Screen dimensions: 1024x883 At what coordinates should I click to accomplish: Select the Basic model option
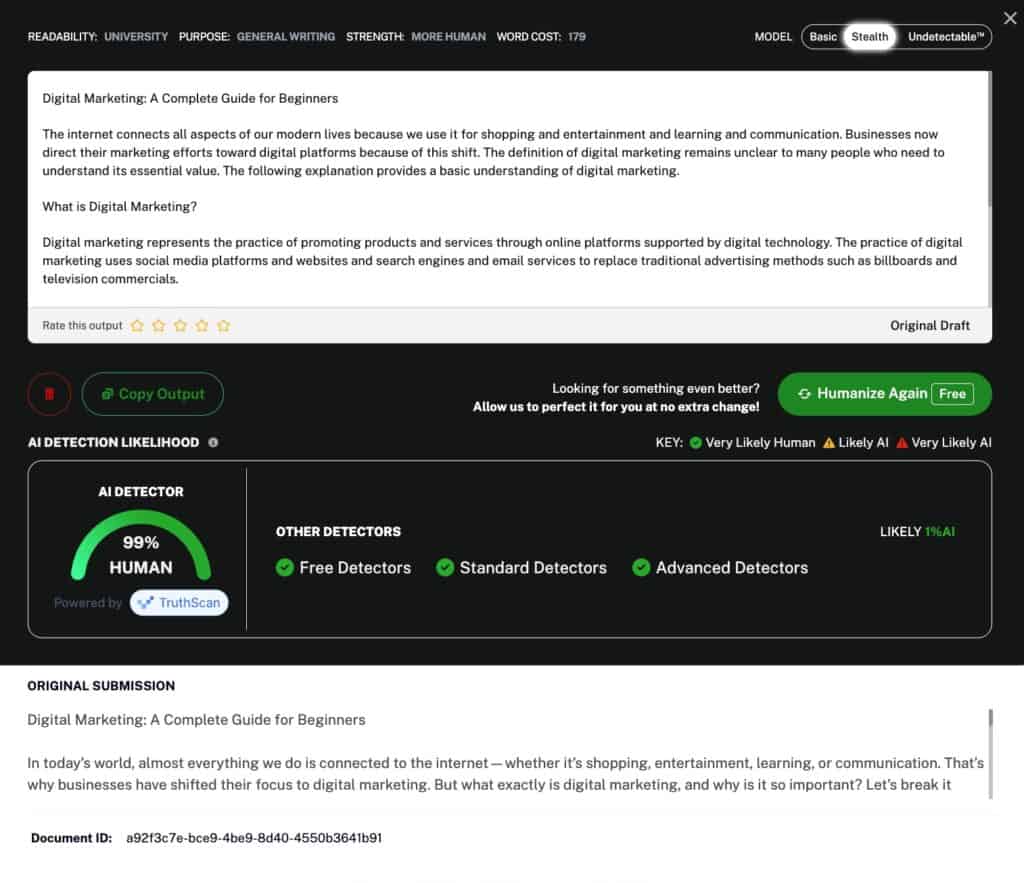pos(823,37)
